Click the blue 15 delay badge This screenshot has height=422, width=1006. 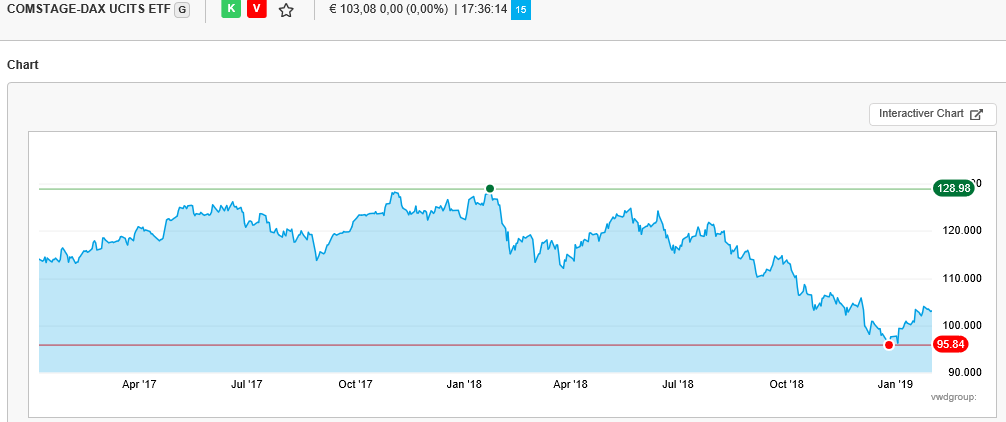(x=521, y=11)
